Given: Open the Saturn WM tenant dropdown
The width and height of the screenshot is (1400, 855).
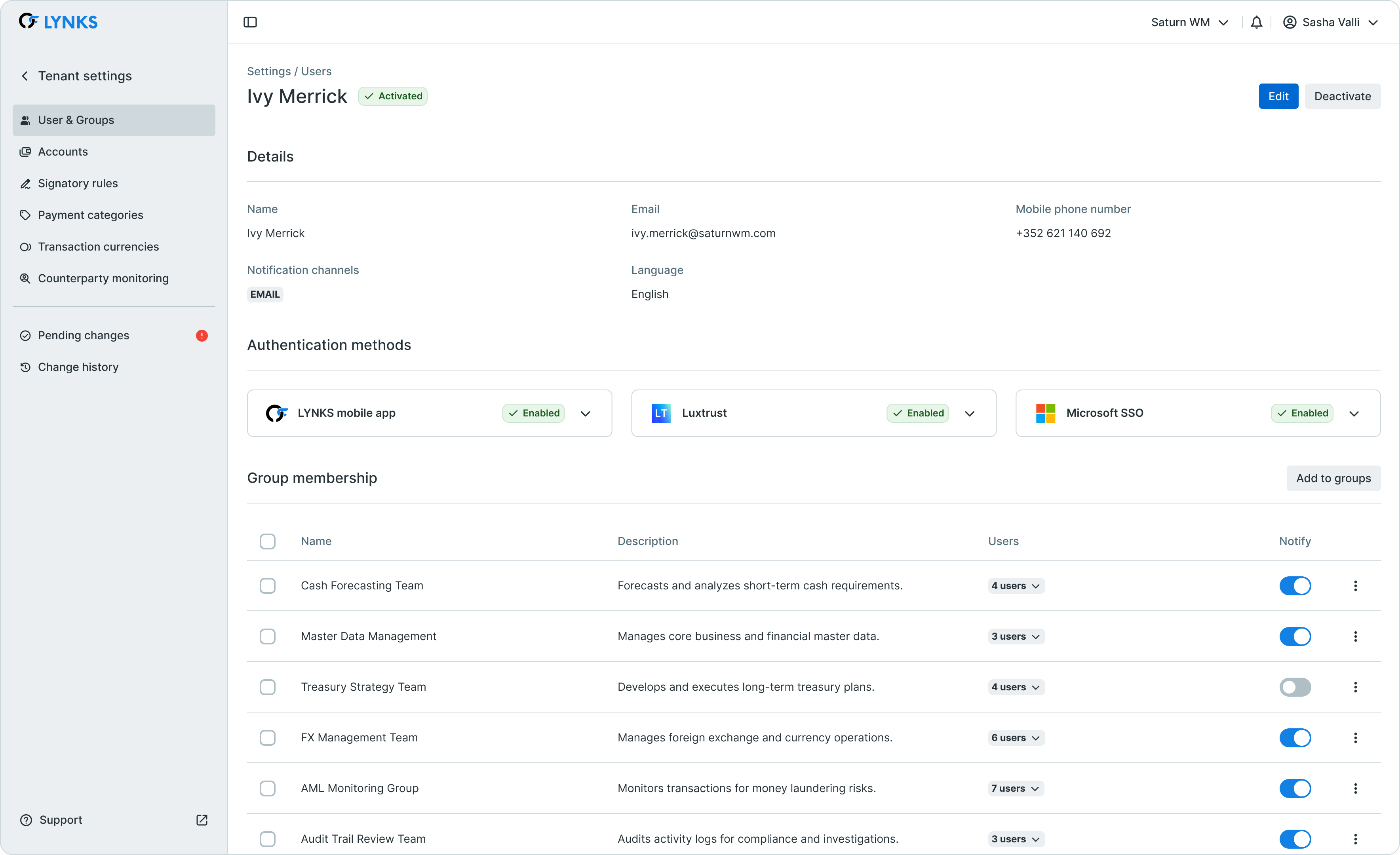Looking at the screenshot, I should click(1189, 22).
